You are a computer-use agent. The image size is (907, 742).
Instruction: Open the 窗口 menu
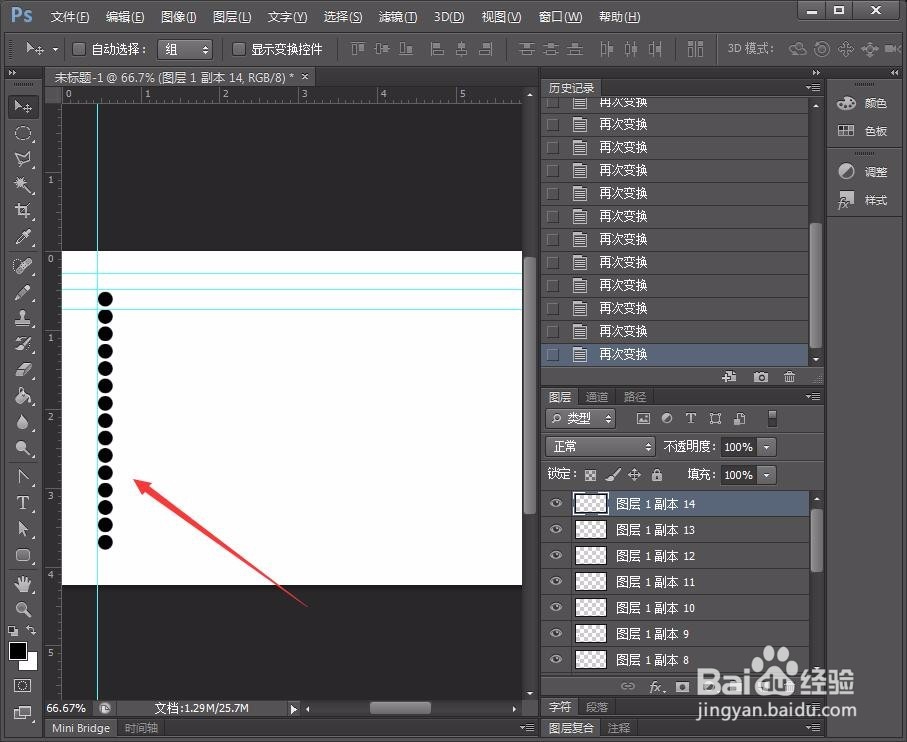coord(560,17)
